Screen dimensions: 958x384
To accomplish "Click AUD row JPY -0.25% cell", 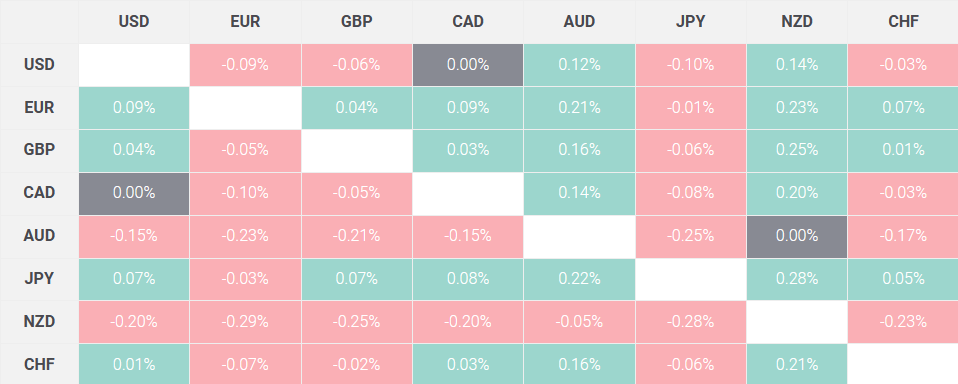I will [x=690, y=236].
